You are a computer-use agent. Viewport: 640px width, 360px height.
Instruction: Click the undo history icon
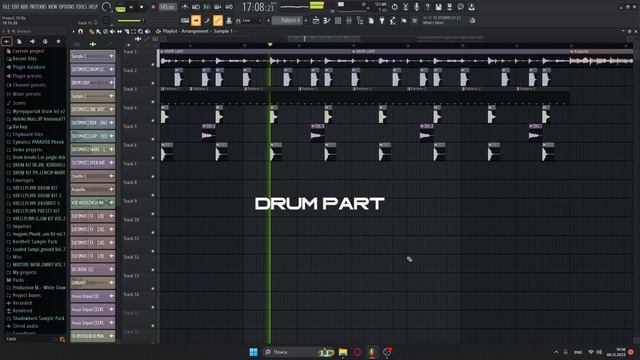pyautogui.click(x=394, y=7)
